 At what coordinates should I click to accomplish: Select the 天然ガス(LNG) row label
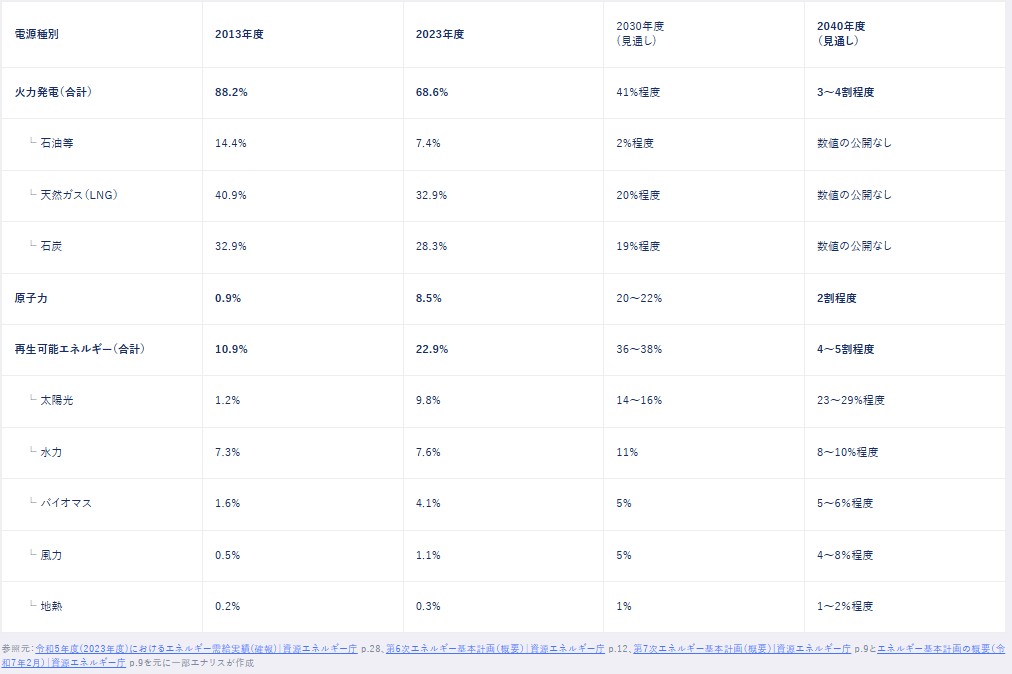point(79,195)
